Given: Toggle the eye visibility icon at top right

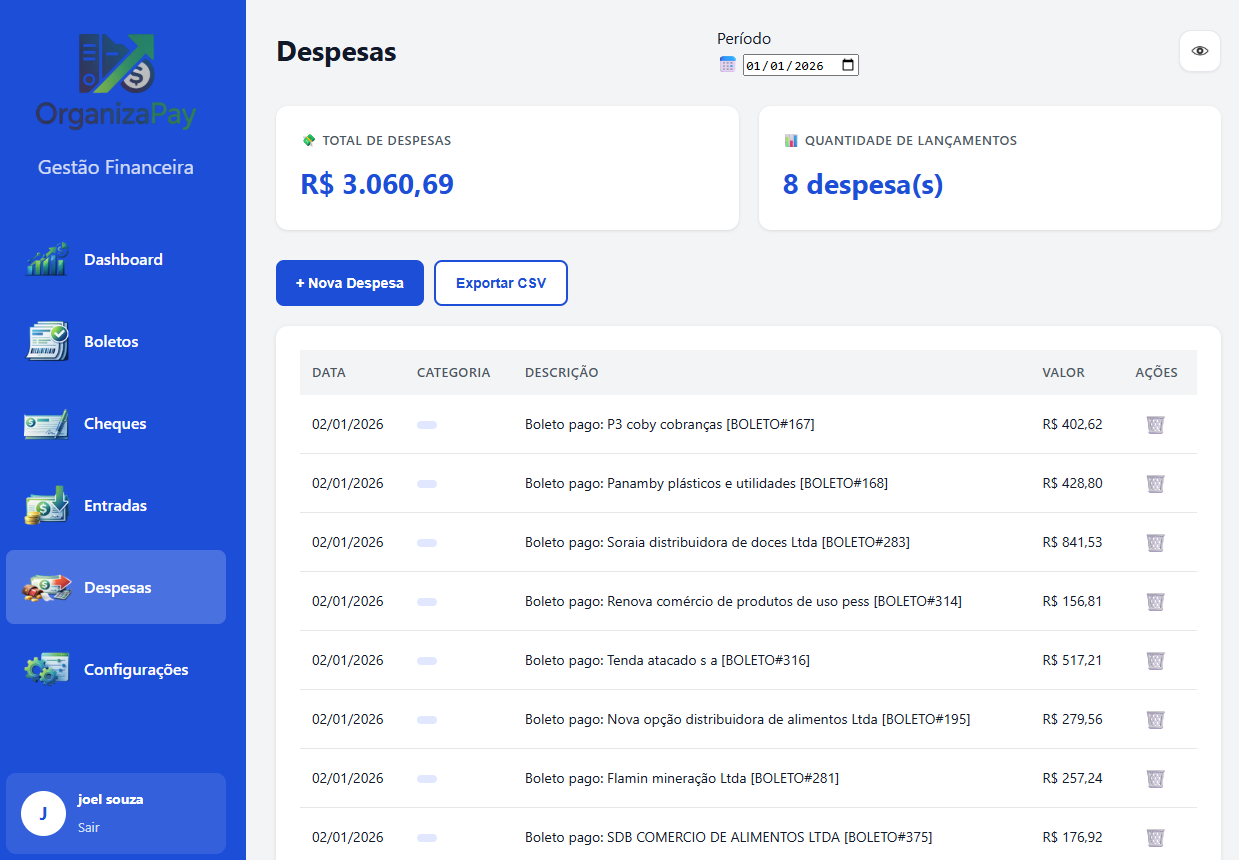Looking at the screenshot, I should [x=1199, y=51].
